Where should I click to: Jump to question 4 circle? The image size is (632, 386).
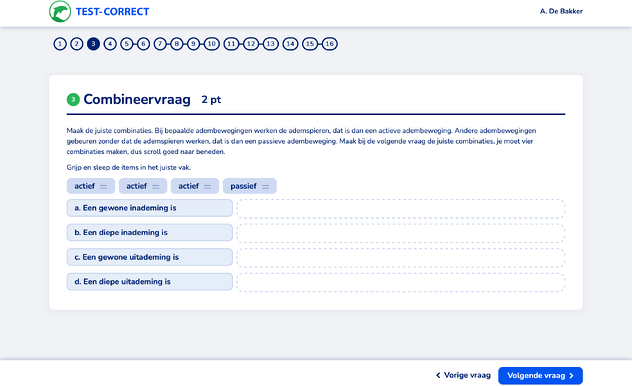[x=110, y=44]
